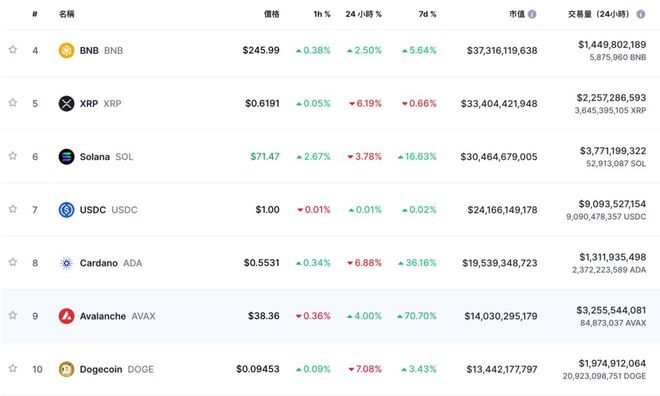
Task: Open the Solana coin page link
Action: click(106, 157)
